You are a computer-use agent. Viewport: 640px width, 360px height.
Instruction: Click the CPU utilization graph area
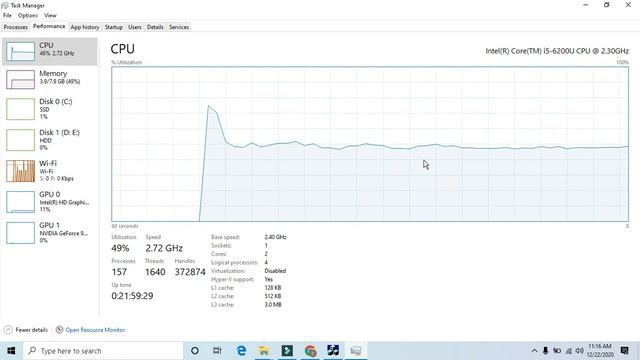(370, 144)
